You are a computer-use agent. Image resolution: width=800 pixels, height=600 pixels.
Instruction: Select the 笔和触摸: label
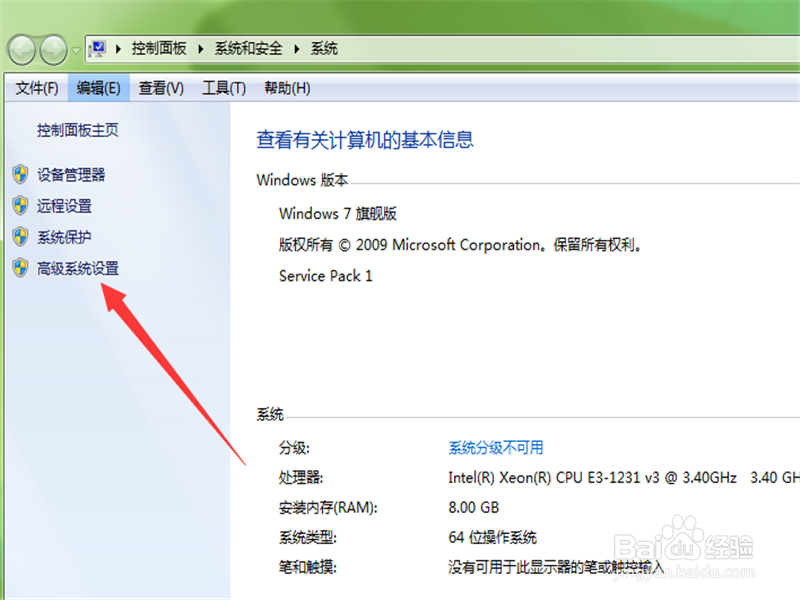pos(308,567)
